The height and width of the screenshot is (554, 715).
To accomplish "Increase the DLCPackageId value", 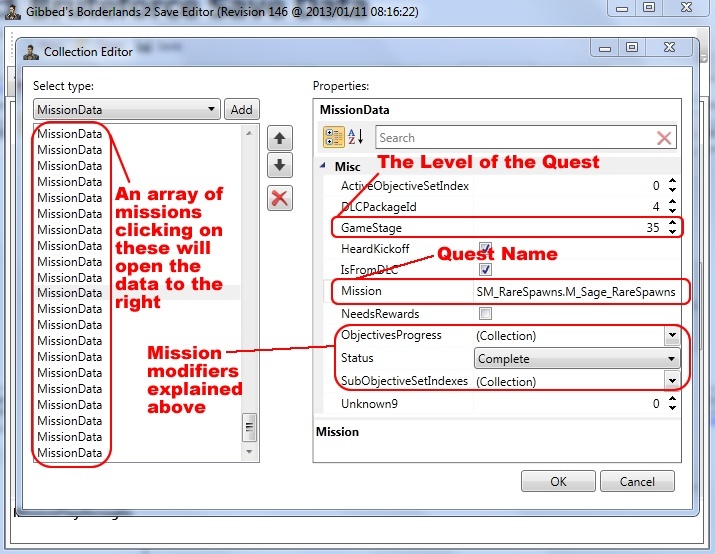I will point(673,202).
